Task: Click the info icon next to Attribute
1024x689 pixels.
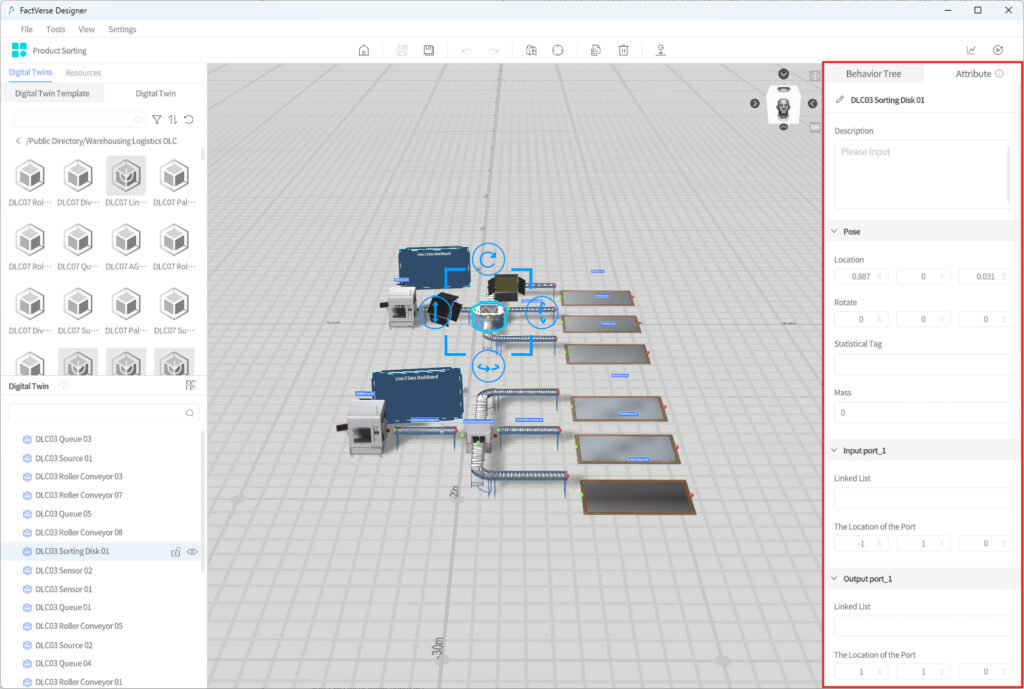Action: coord(999,74)
